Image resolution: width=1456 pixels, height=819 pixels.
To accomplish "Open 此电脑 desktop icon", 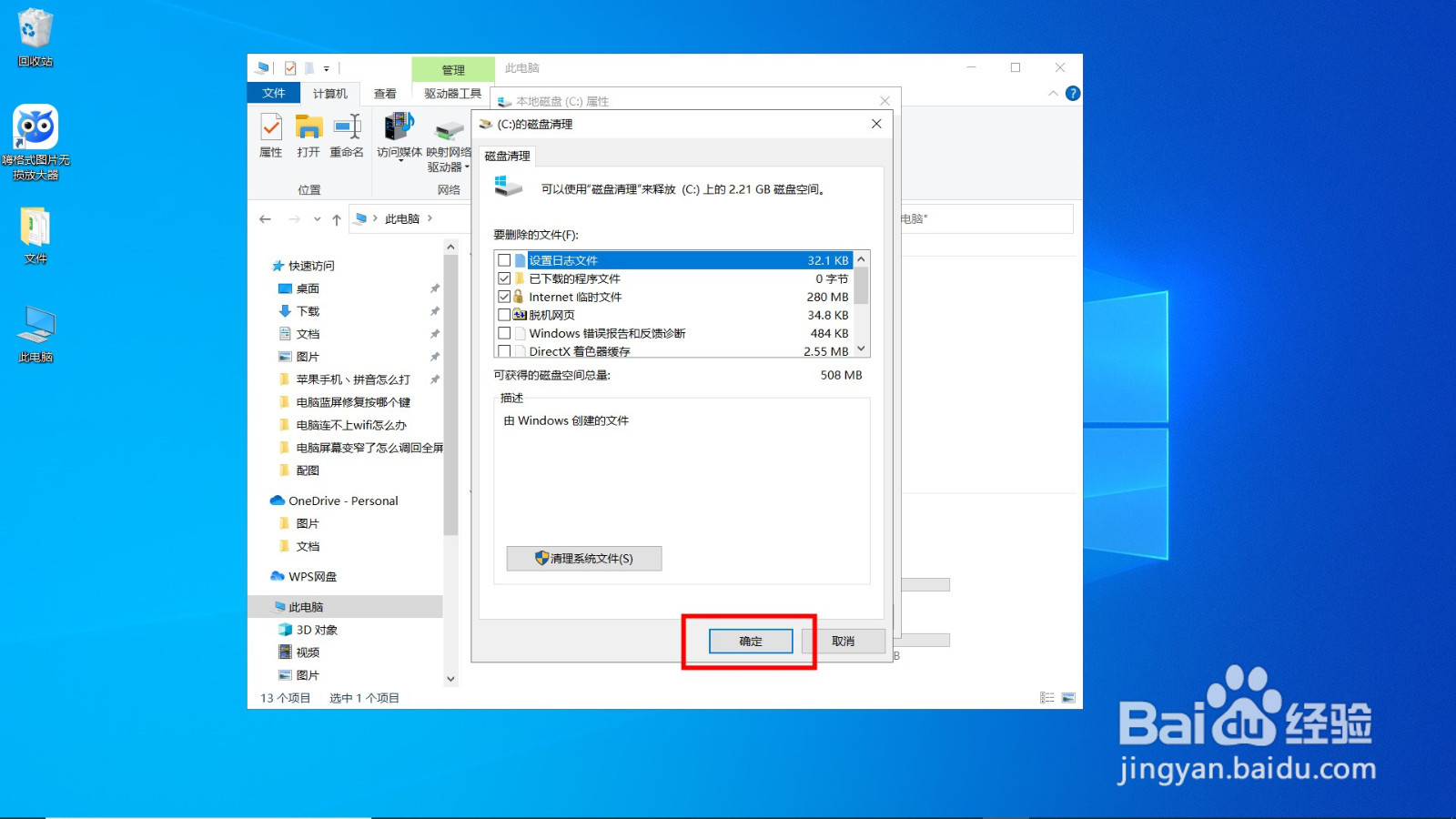I will coord(35,334).
